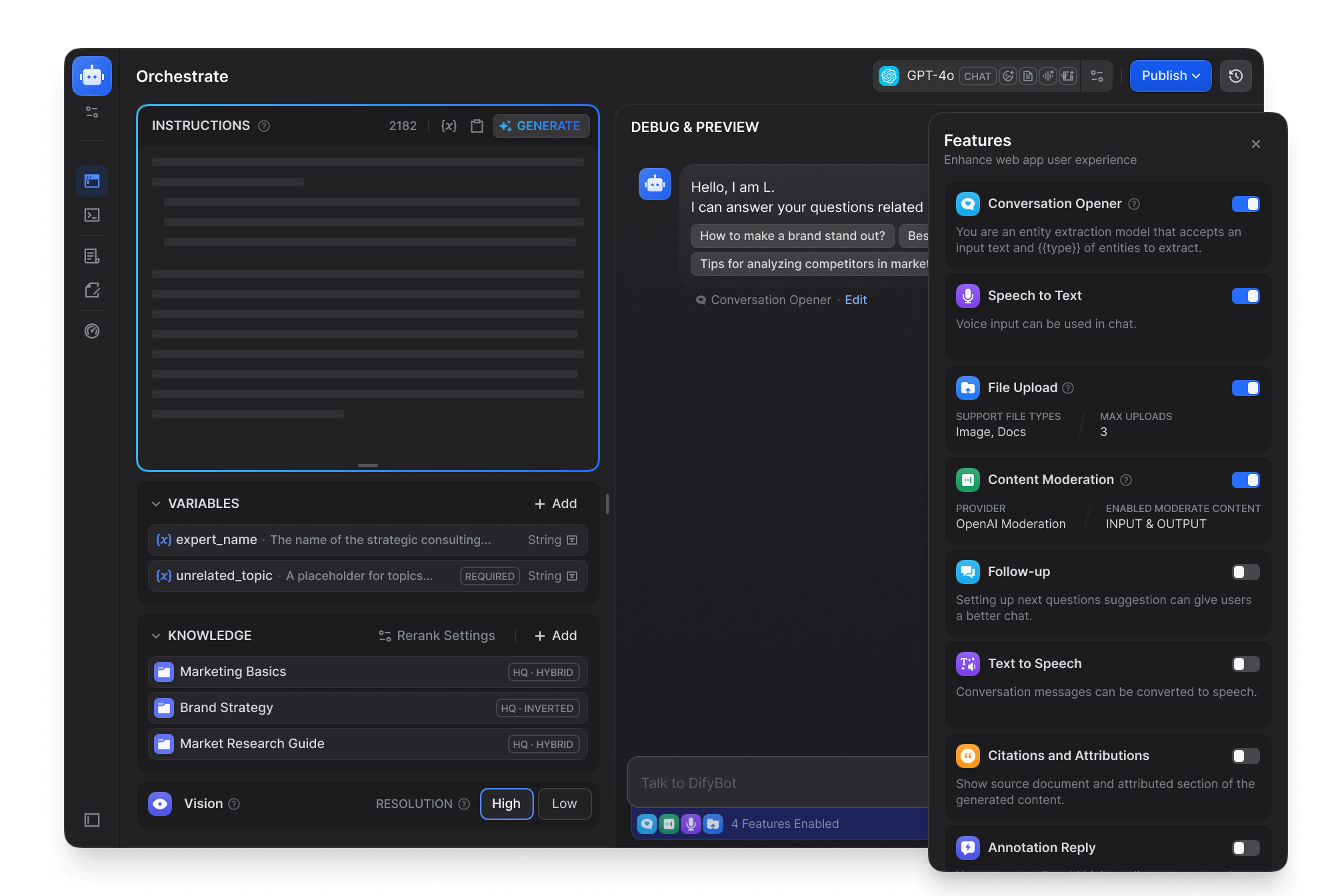Collapse the KNOWLEDGE section chevron

pyautogui.click(x=156, y=636)
